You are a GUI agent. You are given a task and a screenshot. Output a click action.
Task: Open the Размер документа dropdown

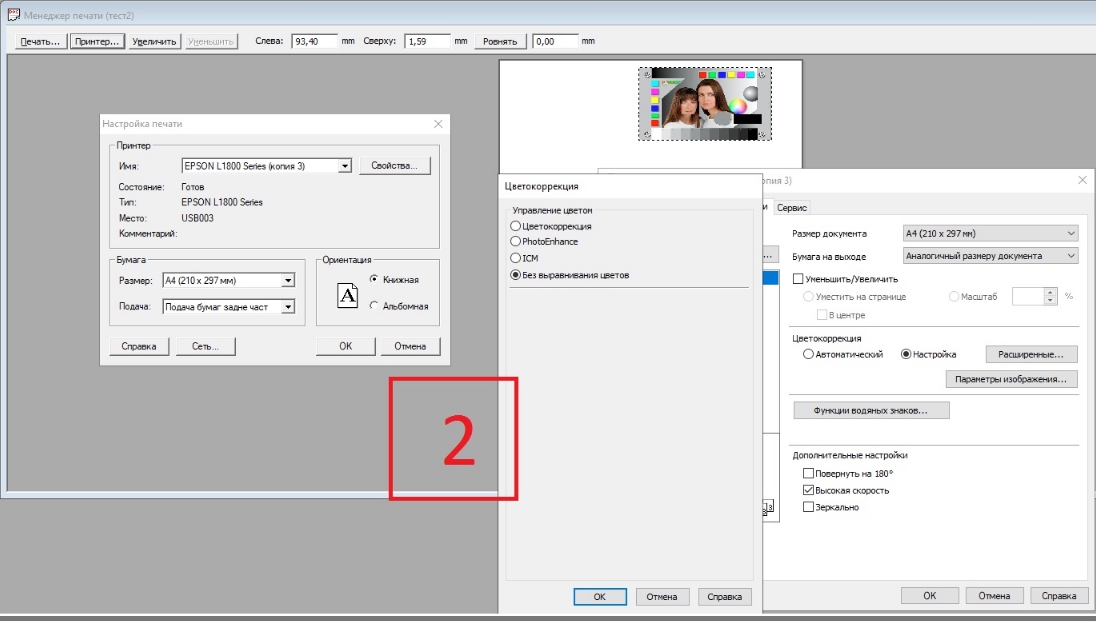pos(990,233)
